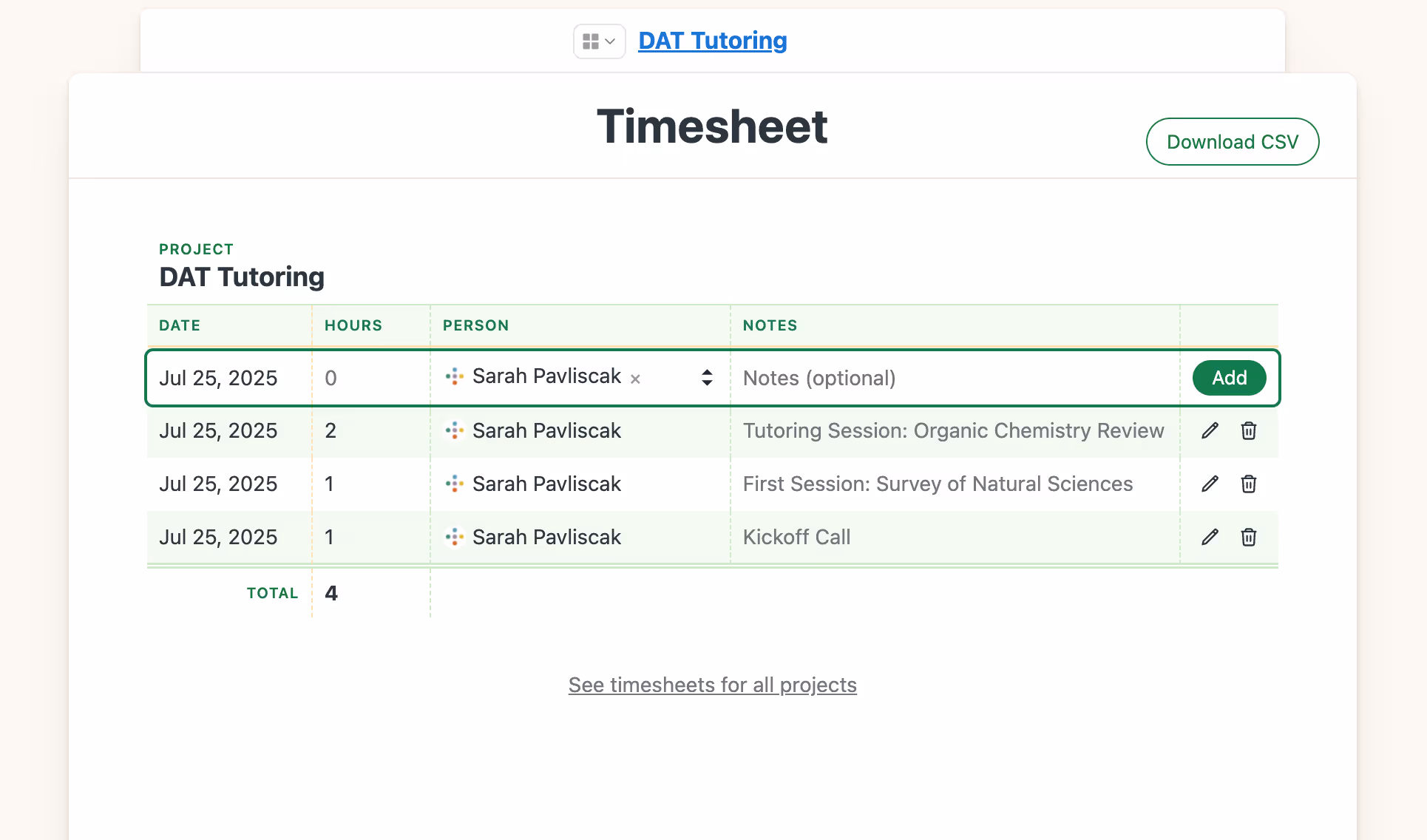The width and height of the screenshot is (1427, 840).
Task: Edit the Survey of Natural Sciences entry
Action: coord(1210,484)
